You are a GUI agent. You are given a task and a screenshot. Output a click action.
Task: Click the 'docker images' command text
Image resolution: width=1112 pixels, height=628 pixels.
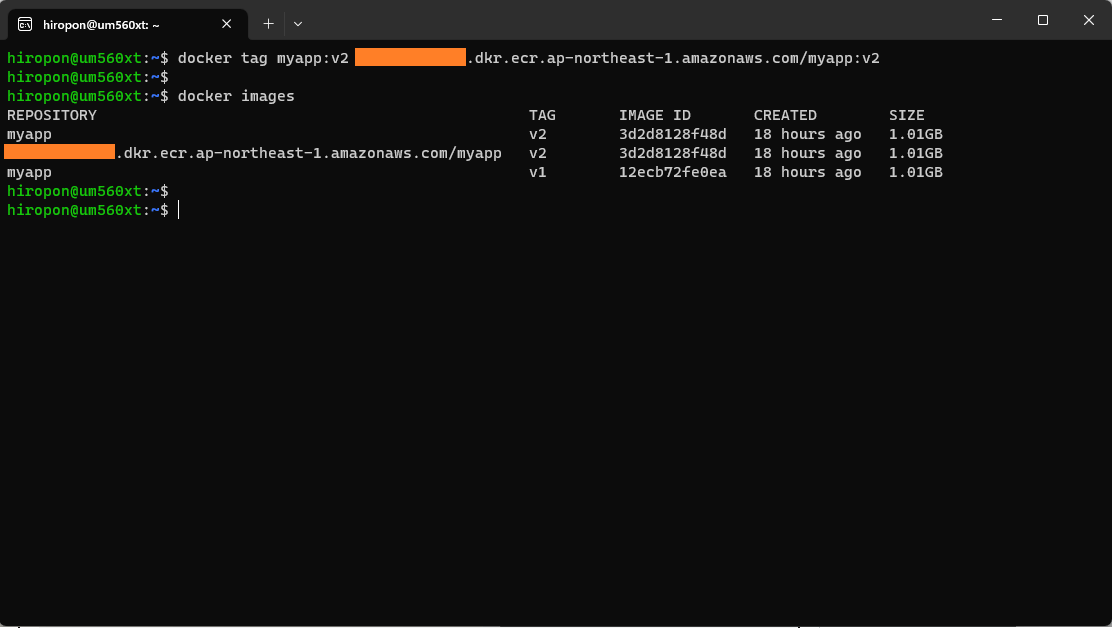[235, 96]
